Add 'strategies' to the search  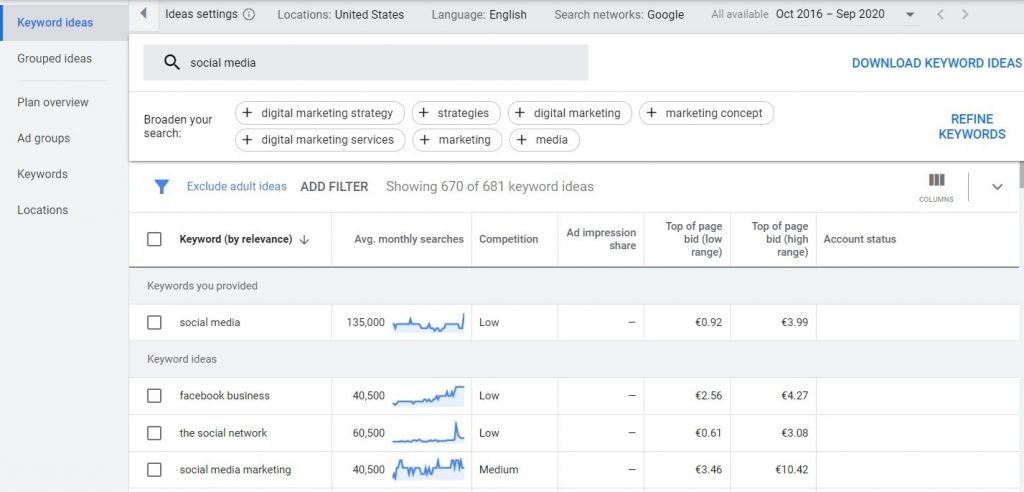(x=456, y=113)
